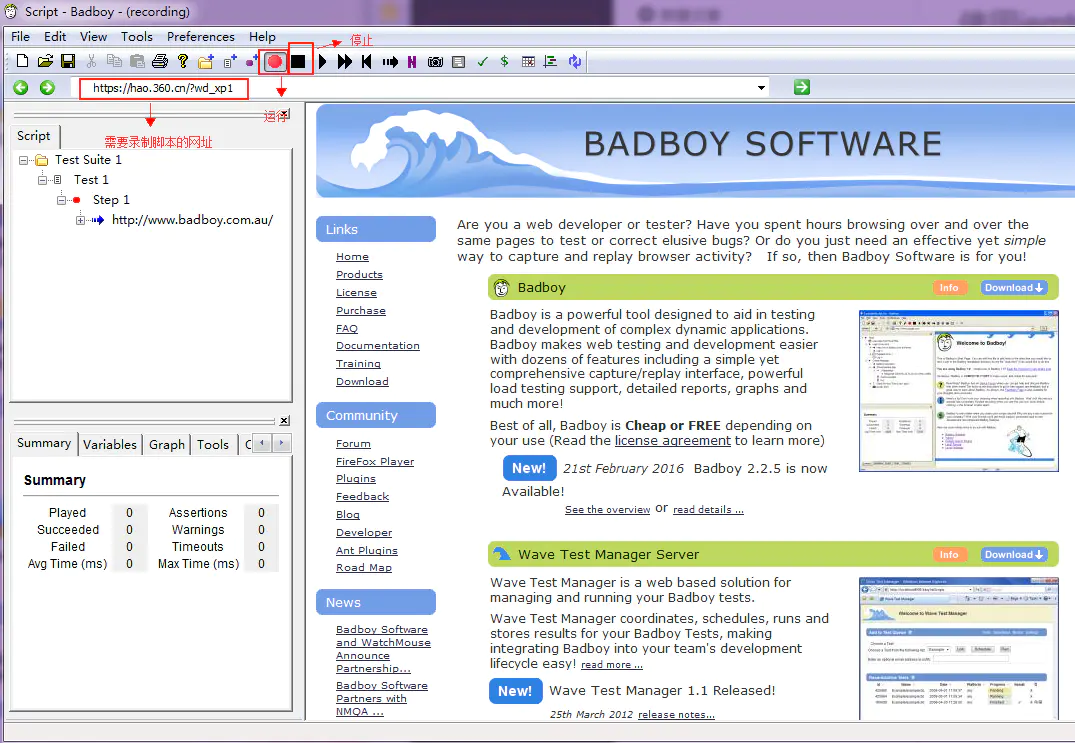Go forward with the green right arrow

tap(47, 87)
